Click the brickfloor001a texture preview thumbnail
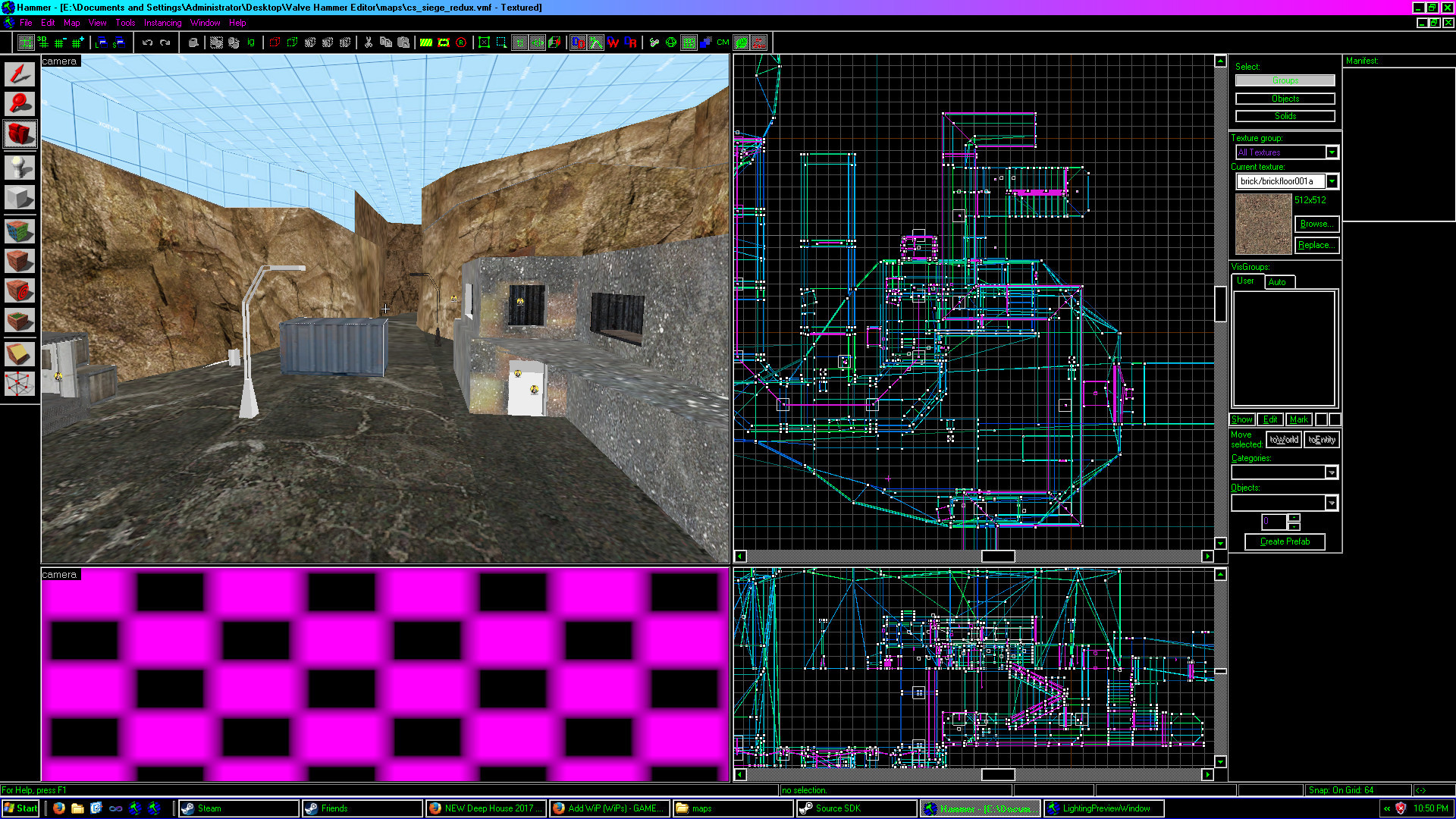Screen dimensions: 1456x819 1263,224
